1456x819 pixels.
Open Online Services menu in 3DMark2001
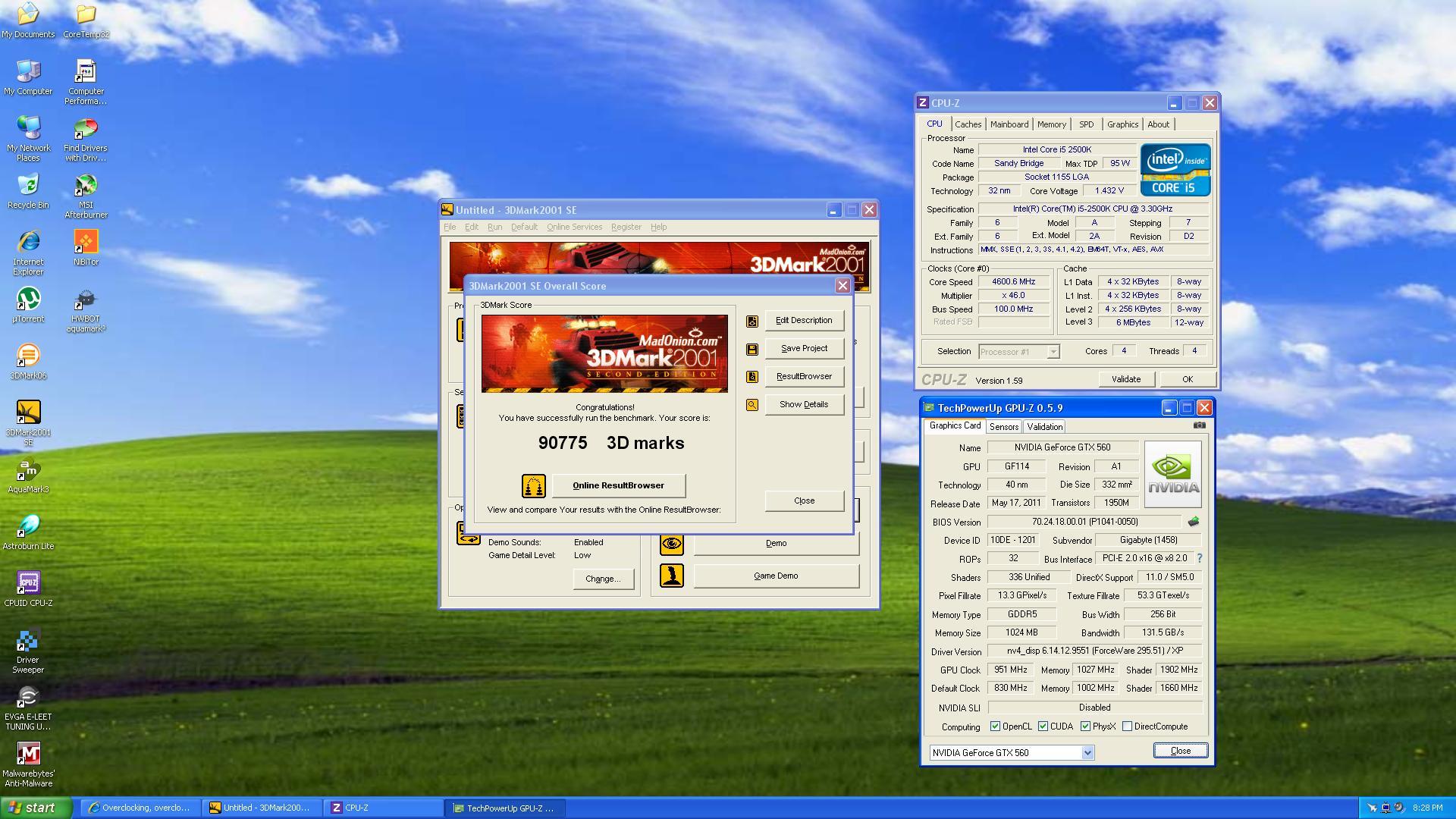tap(574, 227)
